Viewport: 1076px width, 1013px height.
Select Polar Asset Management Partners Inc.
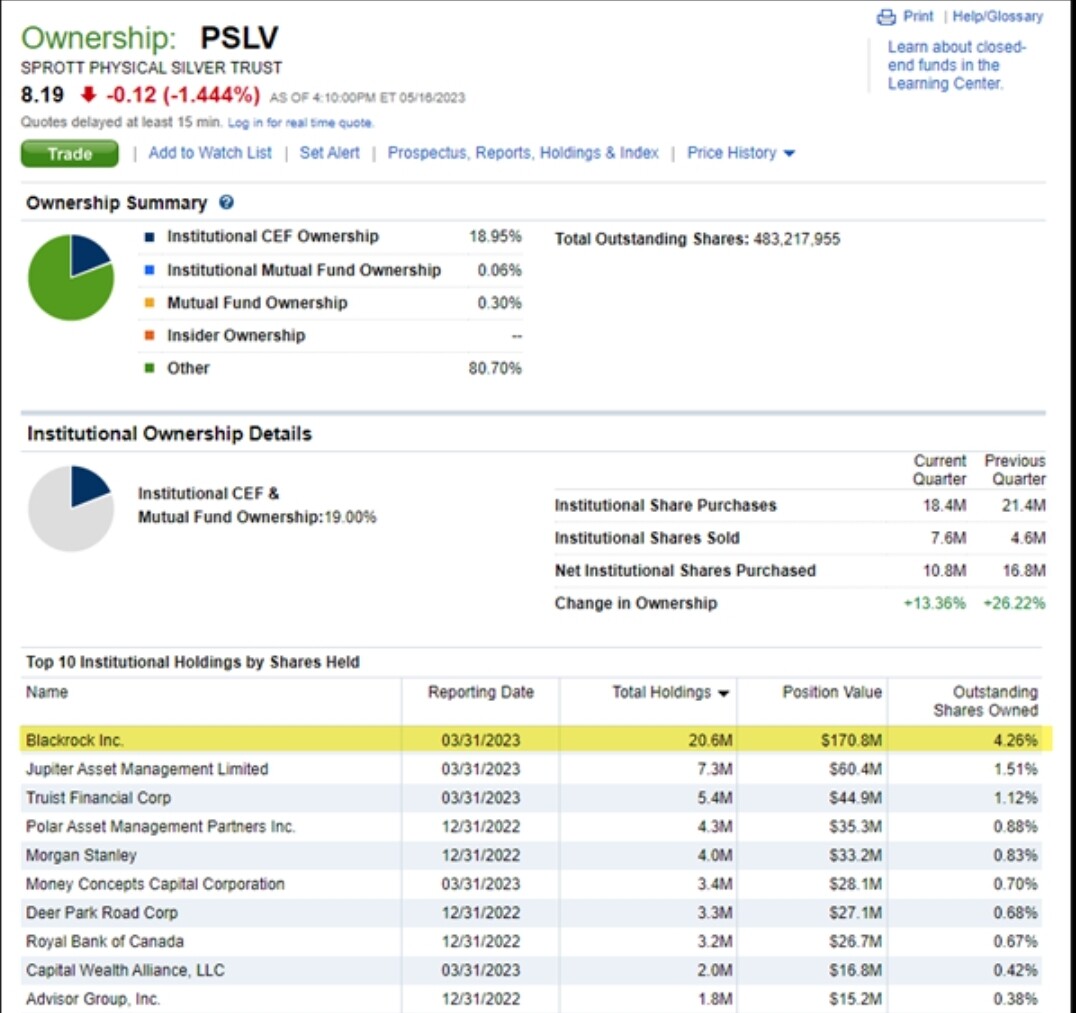(x=161, y=826)
